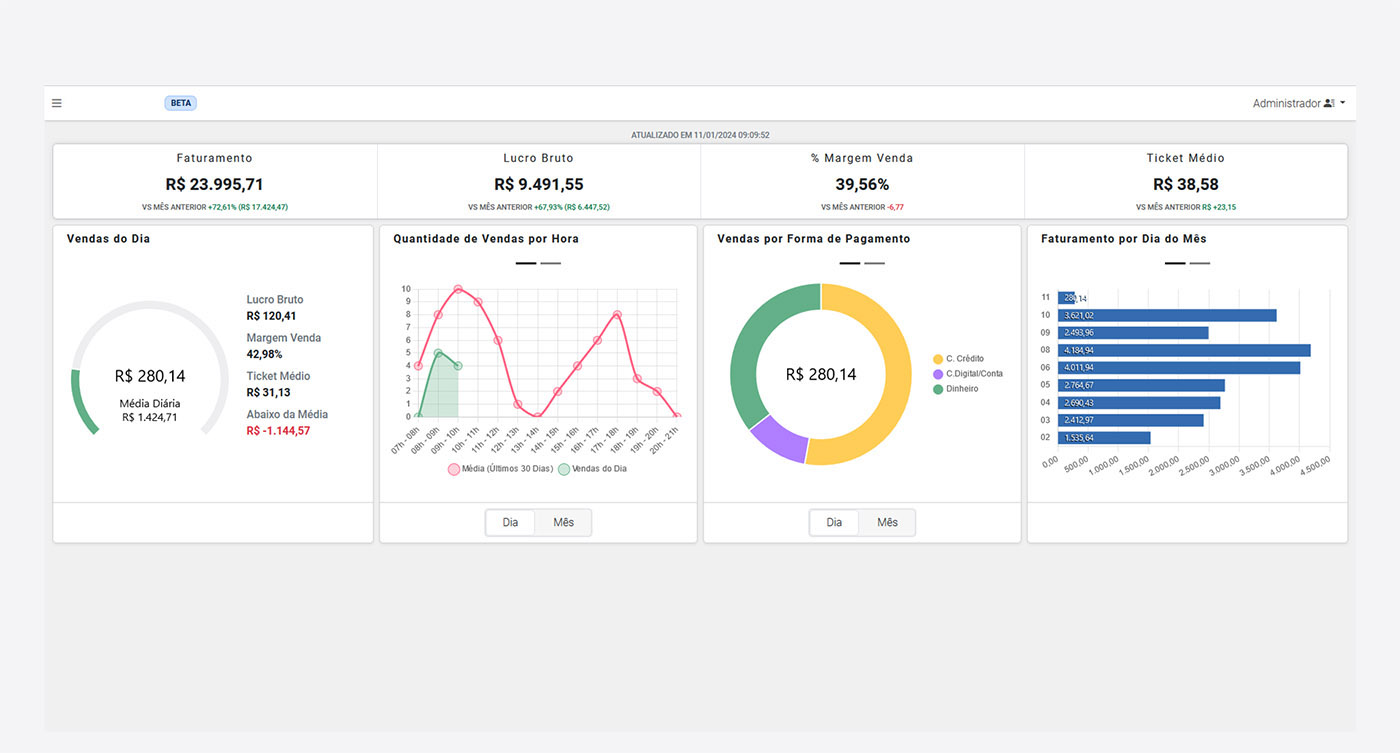Click the Lucro Bruto value R$ 9.491,55
This screenshot has height=753, width=1400.
539,184
